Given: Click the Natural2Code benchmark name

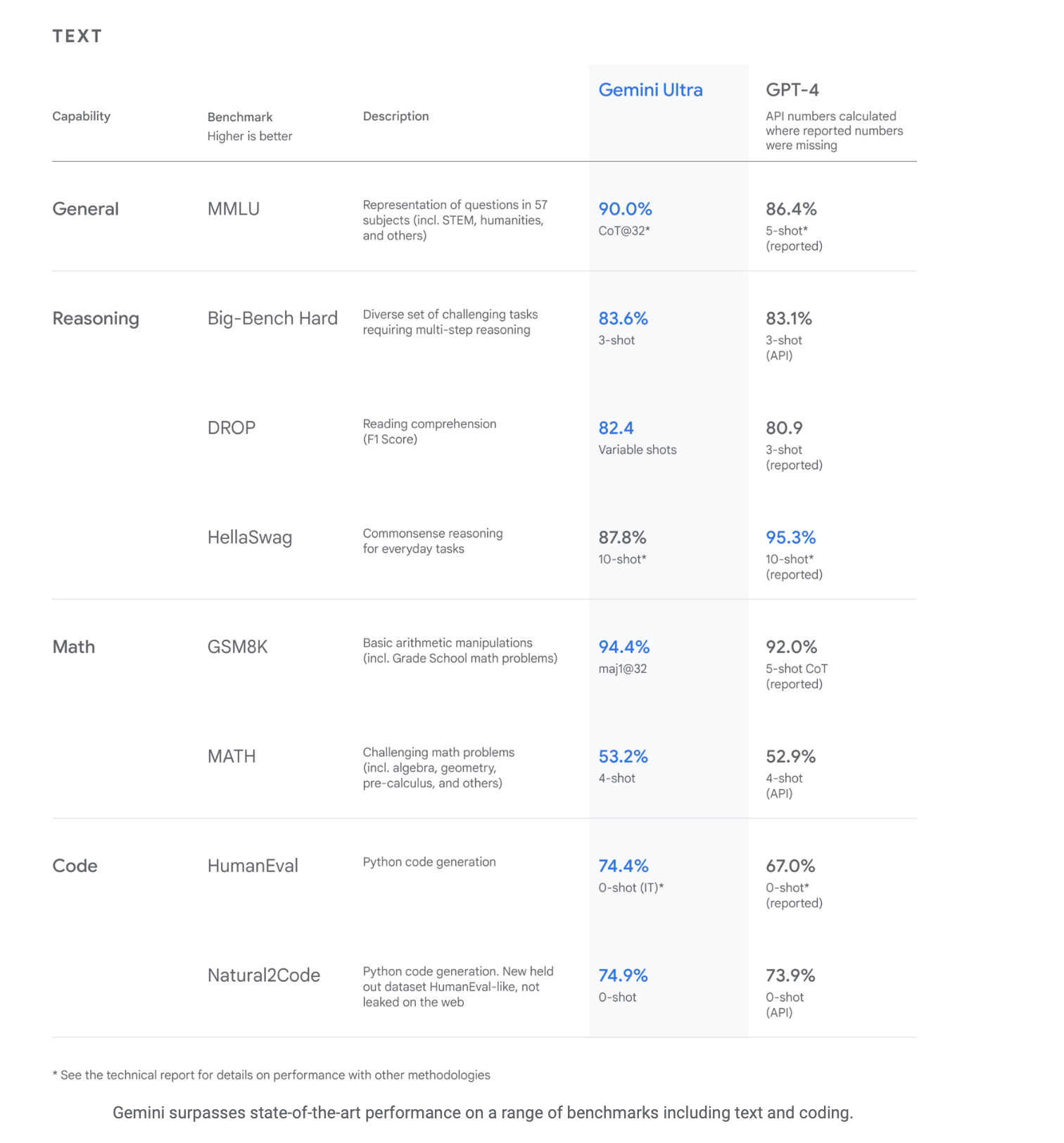Looking at the screenshot, I should (x=264, y=975).
